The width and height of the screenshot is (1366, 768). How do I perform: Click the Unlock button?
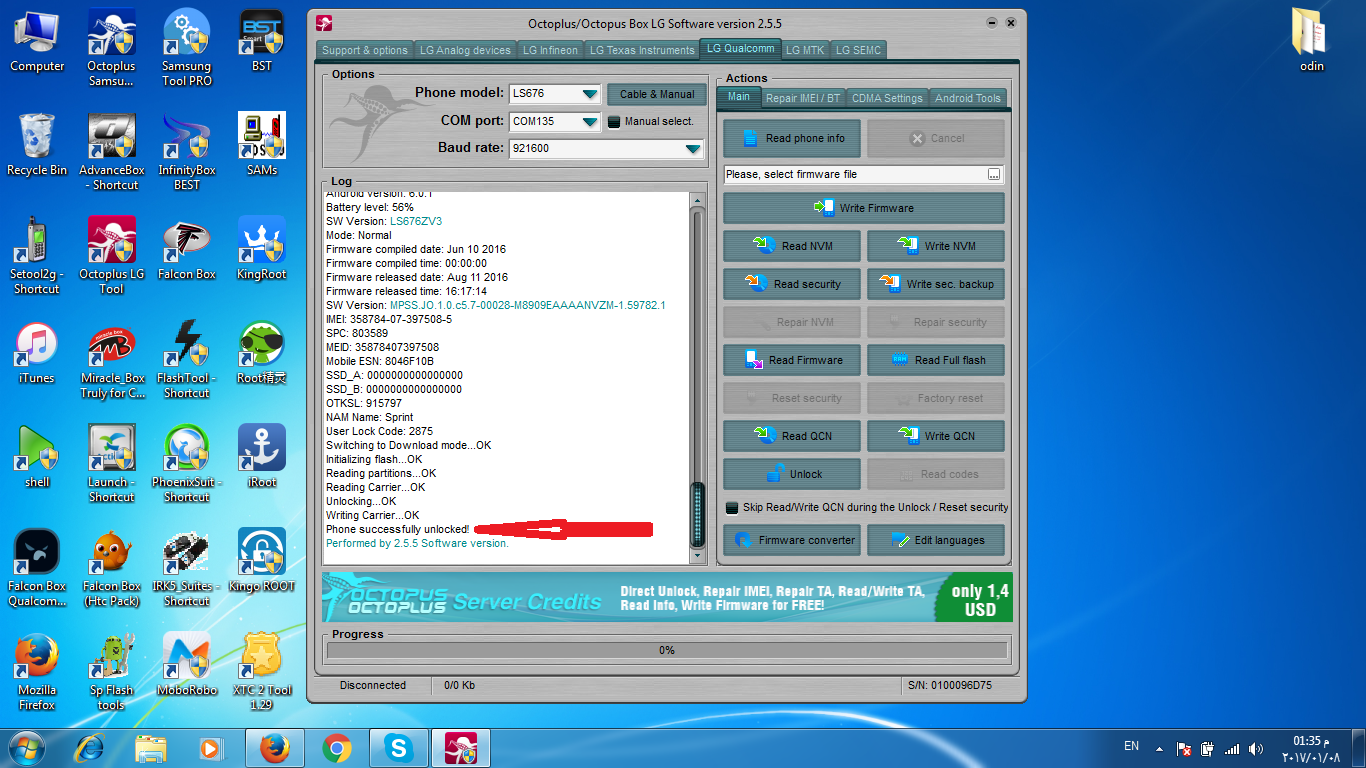[793, 474]
